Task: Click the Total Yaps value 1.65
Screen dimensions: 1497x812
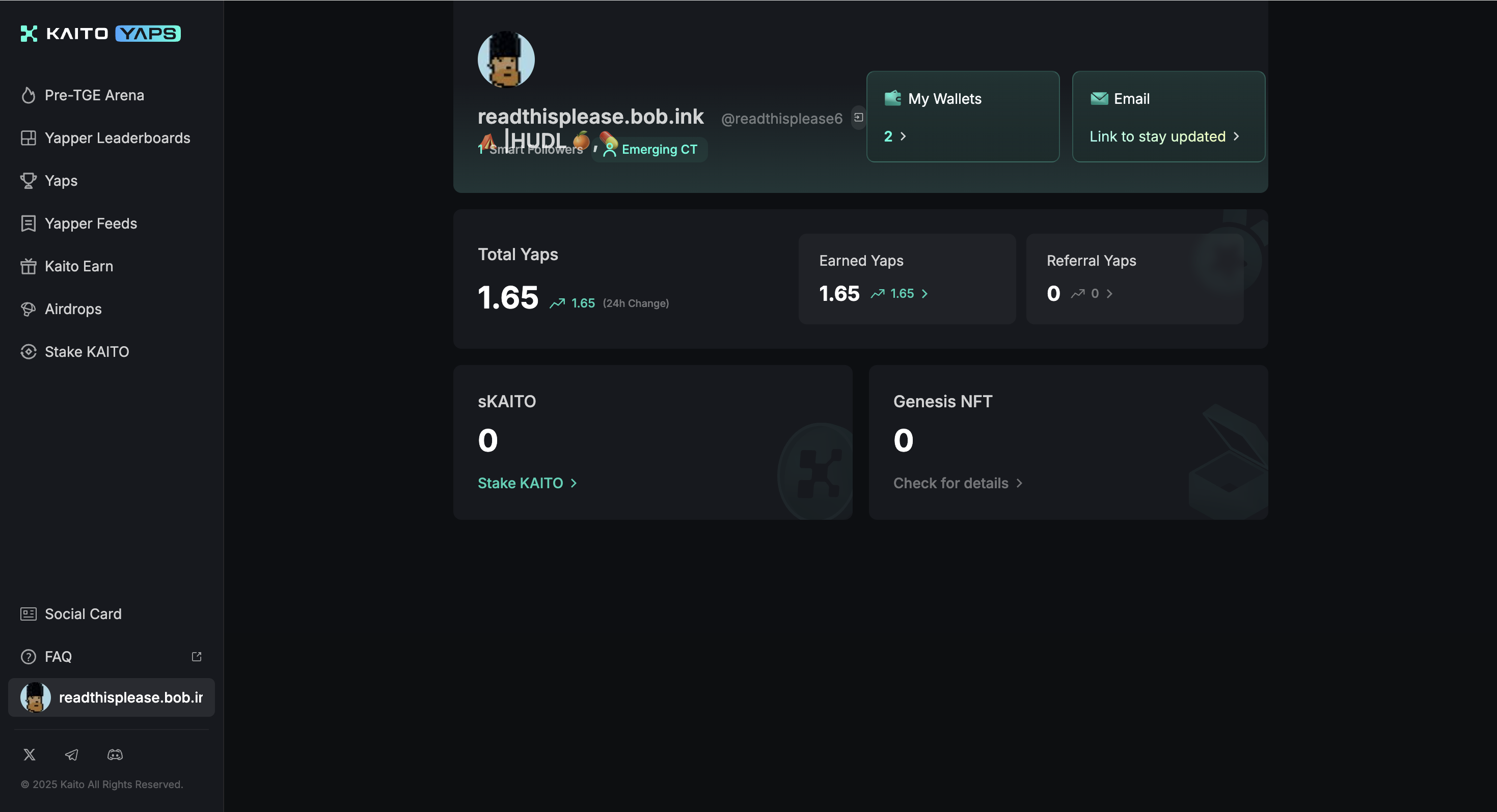Action: [508, 297]
